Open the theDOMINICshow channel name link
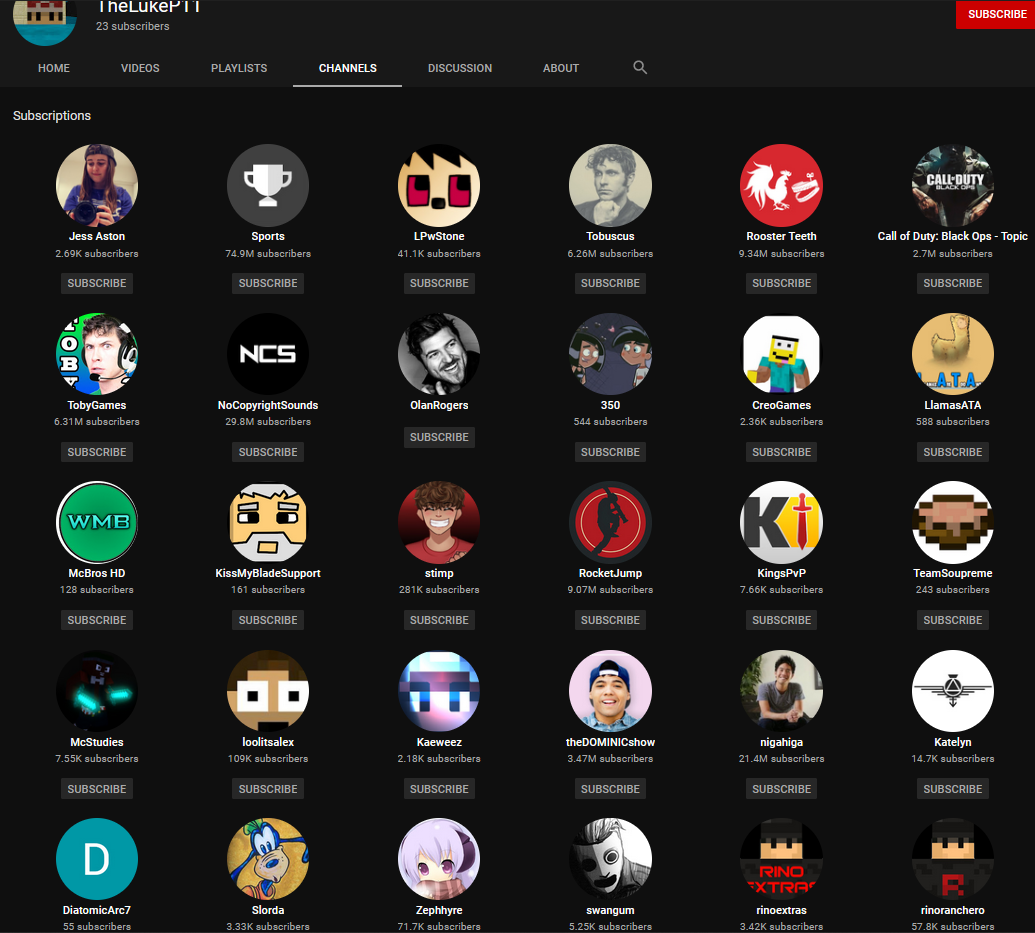The width and height of the screenshot is (1035, 933). click(611, 742)
